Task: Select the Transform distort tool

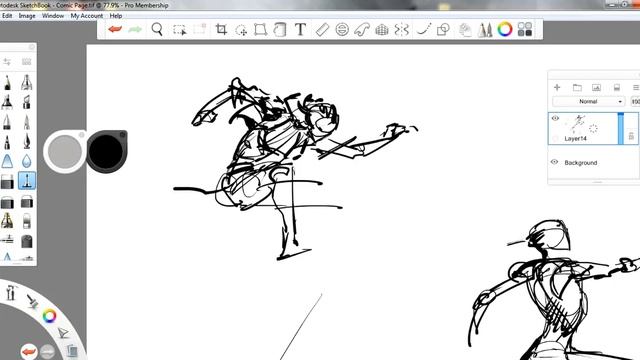Action: tap(260, 29)
